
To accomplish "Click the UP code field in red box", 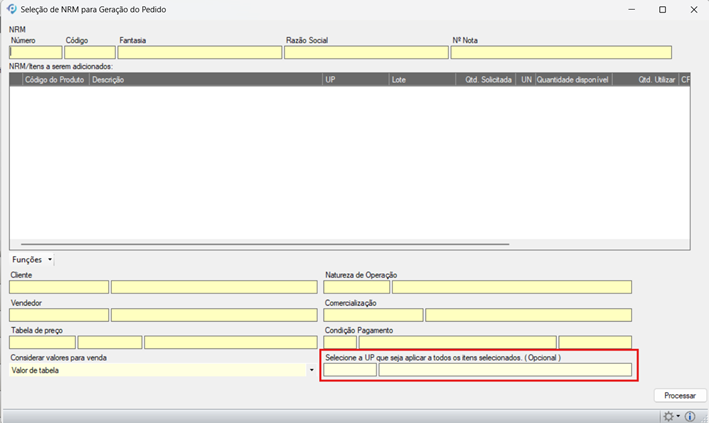I will point(350,370).
